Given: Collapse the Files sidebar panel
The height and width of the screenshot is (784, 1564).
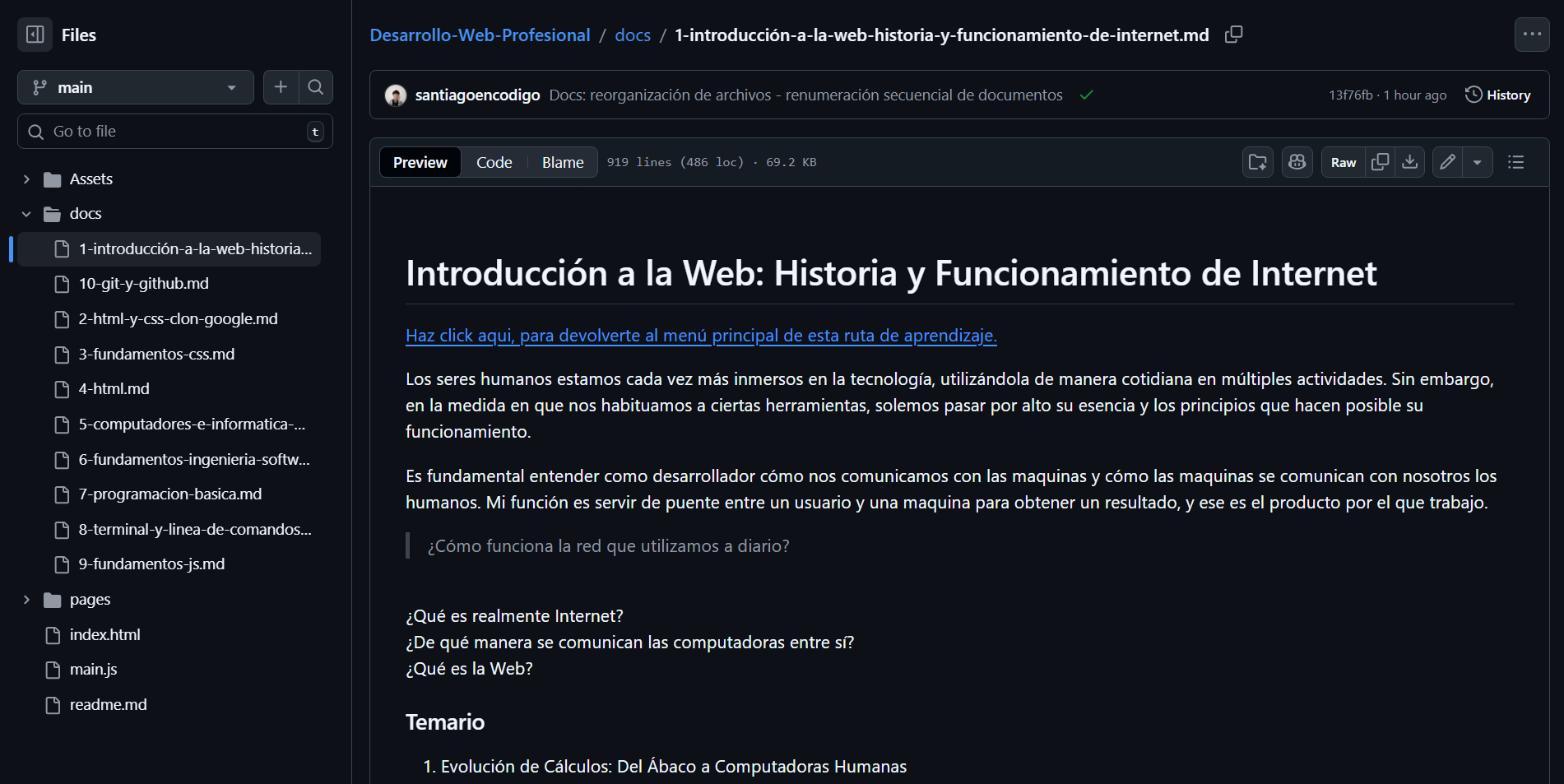Looking at the screenshot, I should point(34,34).
